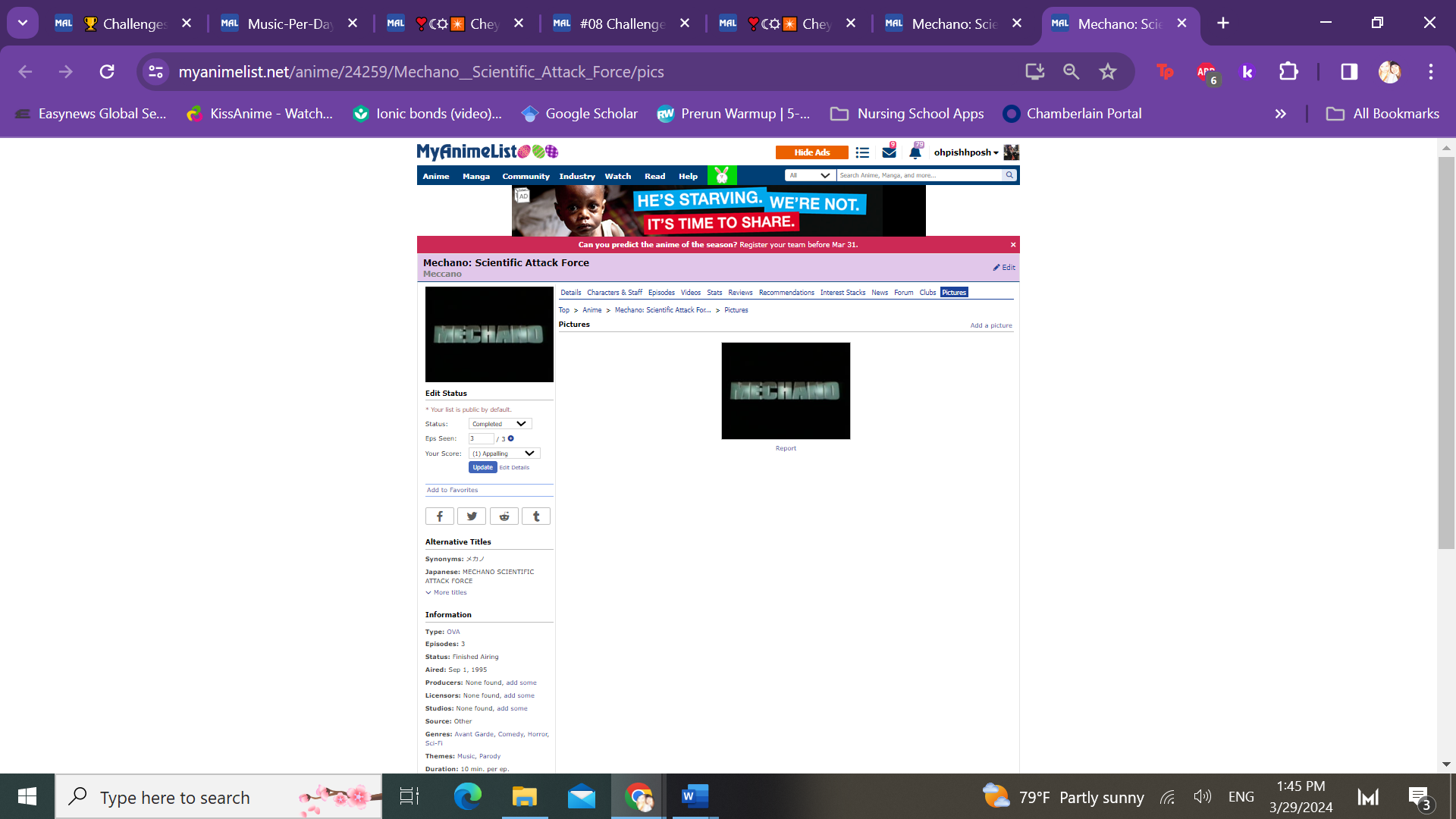The image size is (1456, 819).
Task: Open the anime list icon beside Hide Ads
Action: pos(862,152)
